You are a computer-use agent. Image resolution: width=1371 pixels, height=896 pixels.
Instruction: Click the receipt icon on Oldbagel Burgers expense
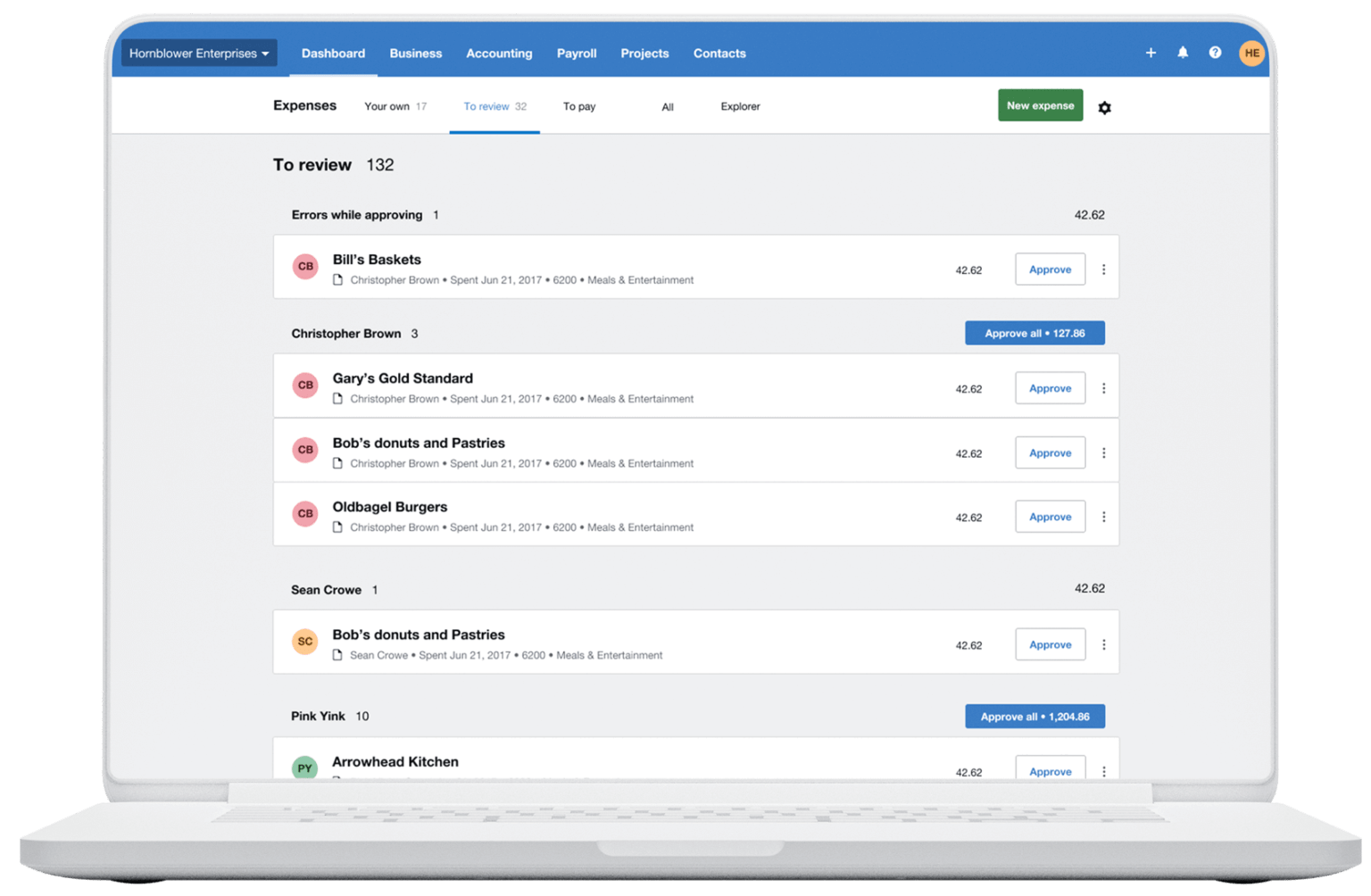337,527
